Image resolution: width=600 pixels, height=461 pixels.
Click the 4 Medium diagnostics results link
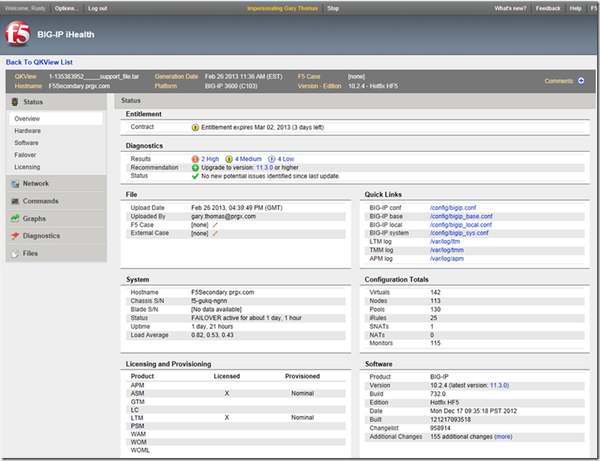tap(248, 158)
